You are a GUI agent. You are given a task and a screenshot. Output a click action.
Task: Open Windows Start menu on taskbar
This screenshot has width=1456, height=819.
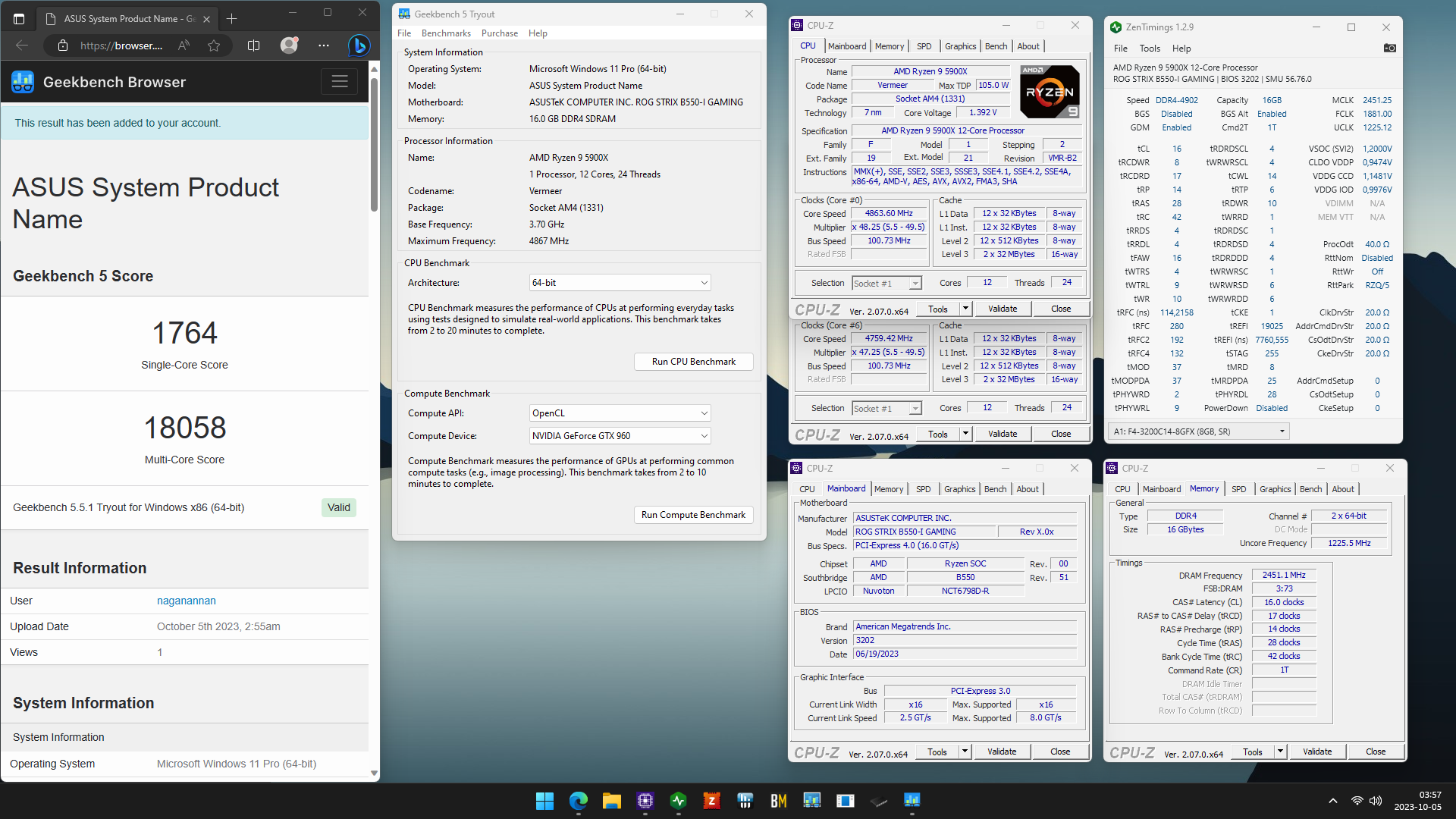click(544, 801)
